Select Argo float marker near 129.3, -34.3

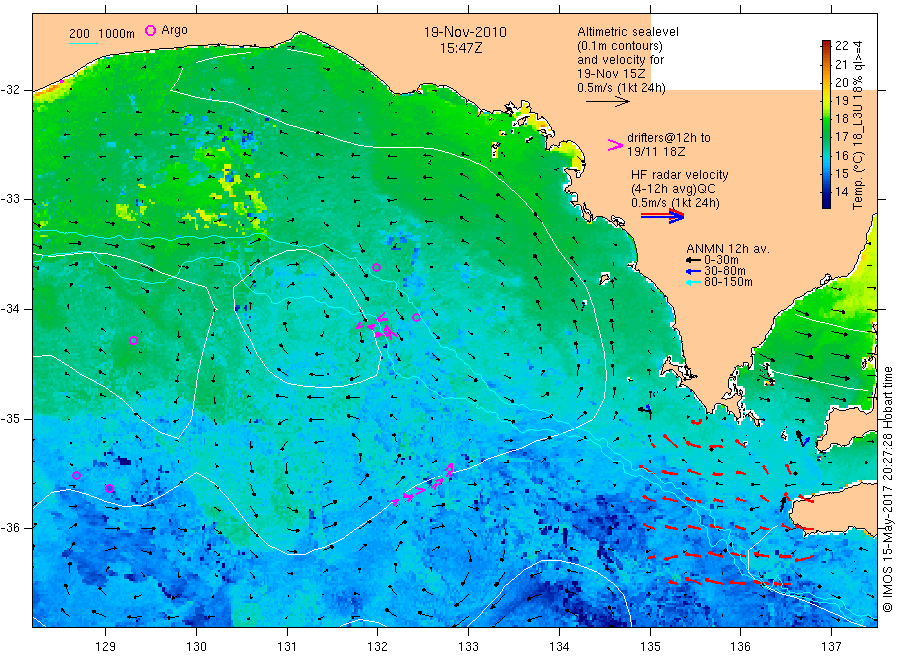133,340
